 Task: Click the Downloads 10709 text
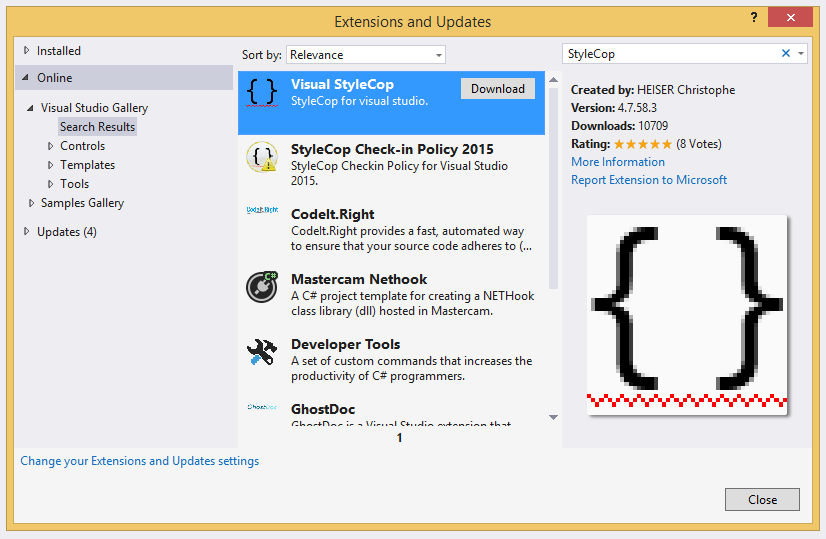tap(620, 126)
